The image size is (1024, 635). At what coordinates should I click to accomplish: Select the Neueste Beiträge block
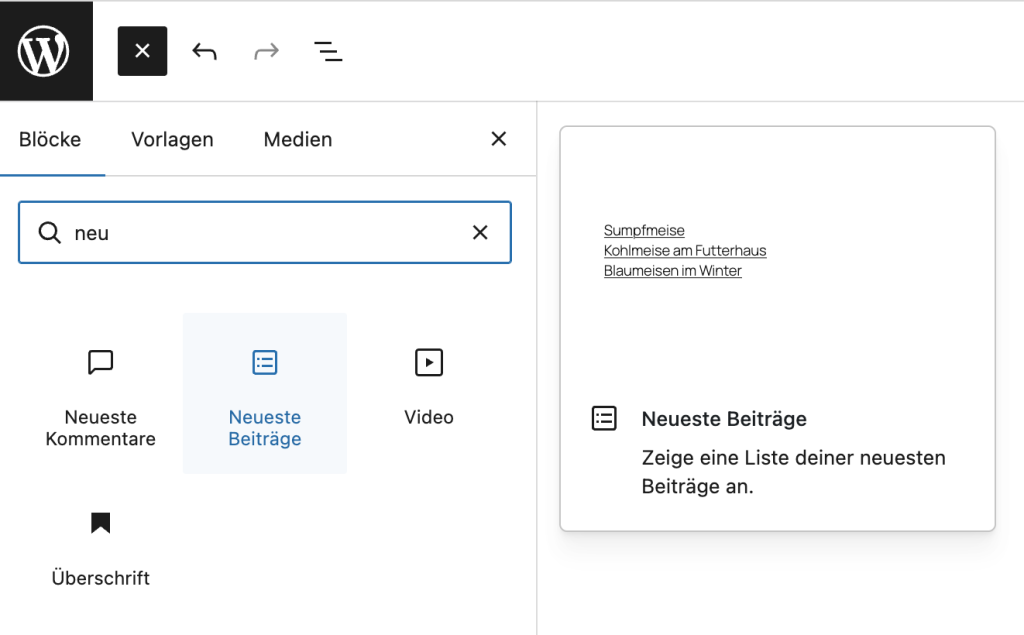click(x=264, y=393)
